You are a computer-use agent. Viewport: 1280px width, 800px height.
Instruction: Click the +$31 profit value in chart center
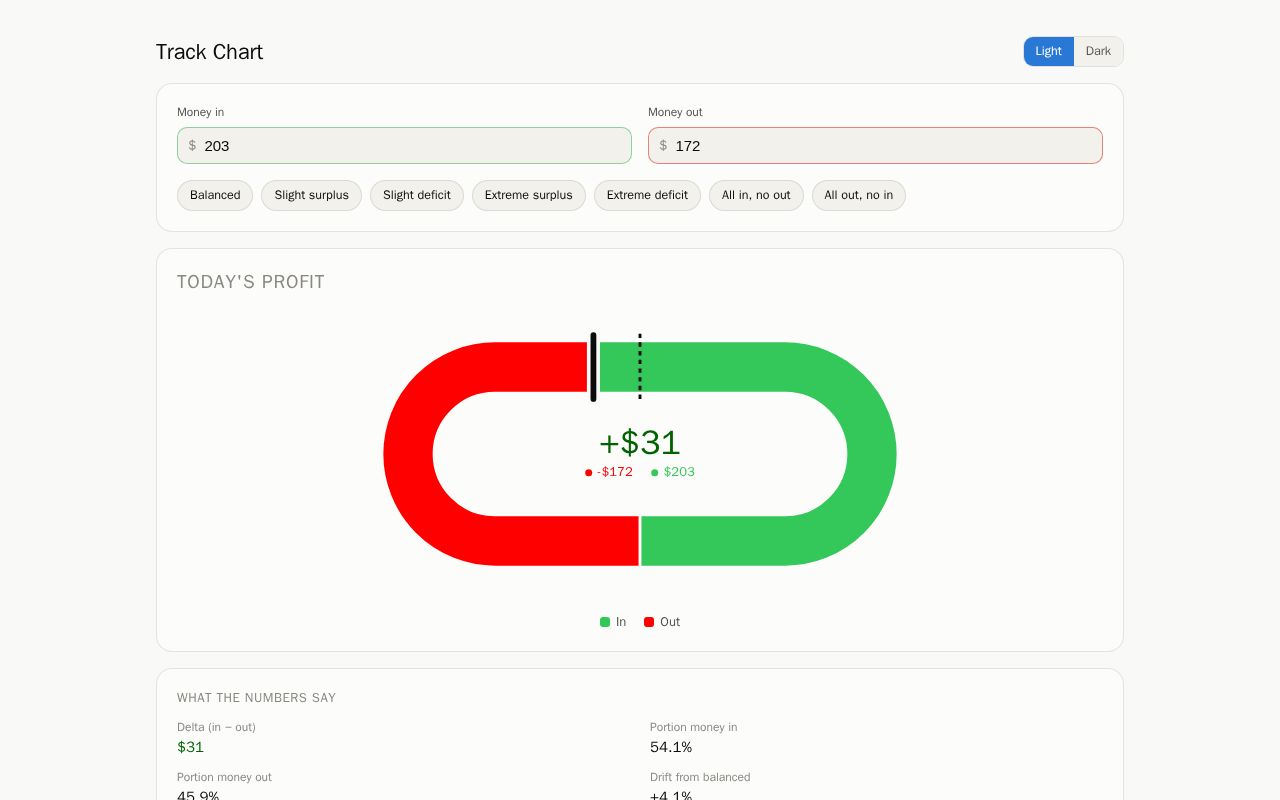(640, 442)
